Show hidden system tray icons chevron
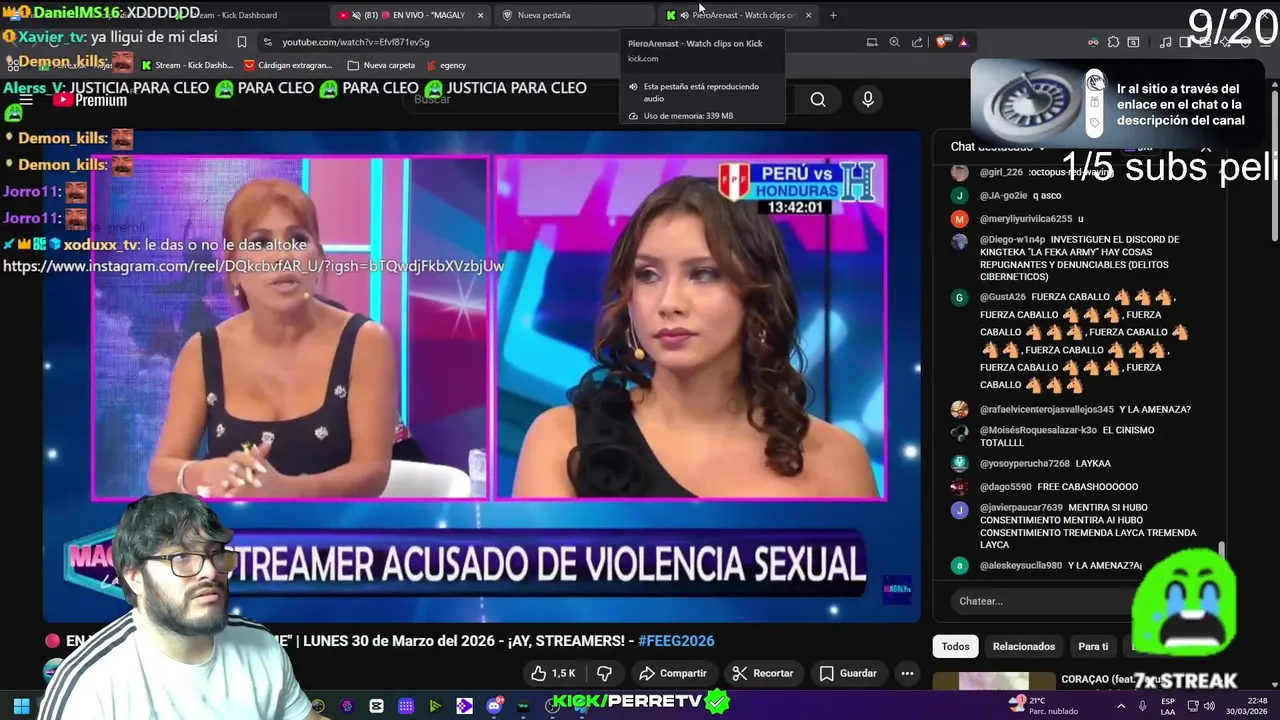Viewport: 1280px width, 720px height. [1119, 706]
